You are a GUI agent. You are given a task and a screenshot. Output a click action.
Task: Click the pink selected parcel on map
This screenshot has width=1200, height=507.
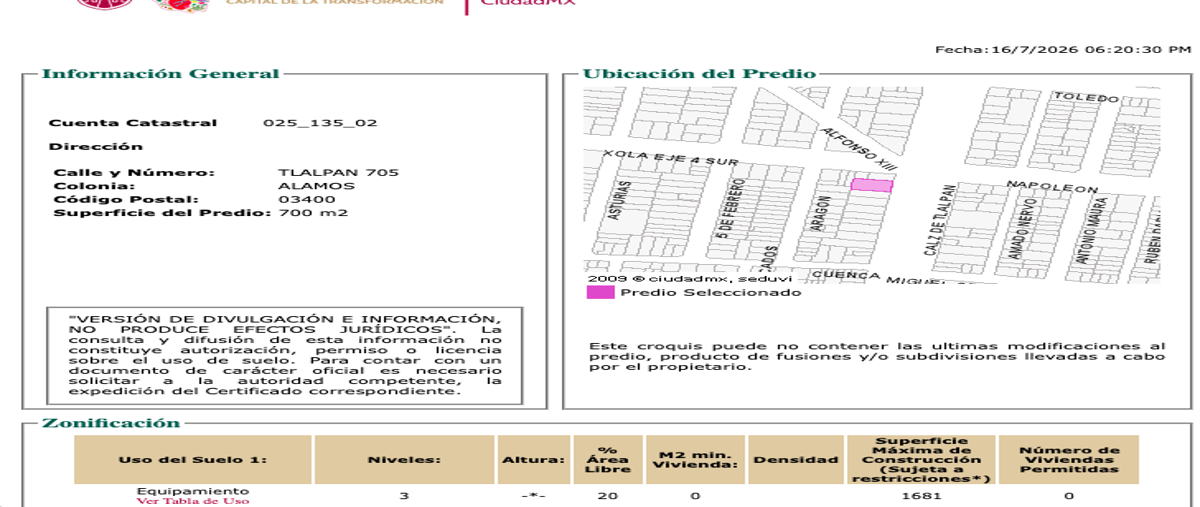click(x=871, y=185)
